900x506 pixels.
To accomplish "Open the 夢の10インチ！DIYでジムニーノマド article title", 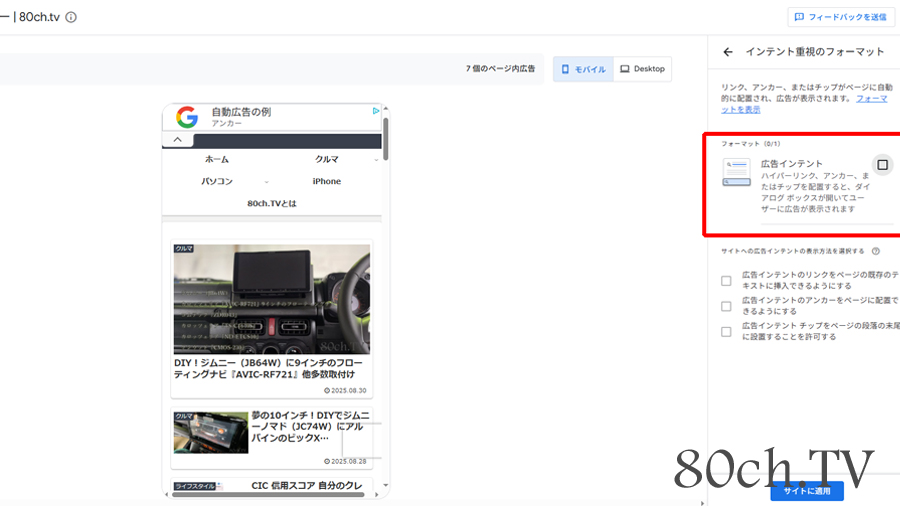I will coord(311,426).
